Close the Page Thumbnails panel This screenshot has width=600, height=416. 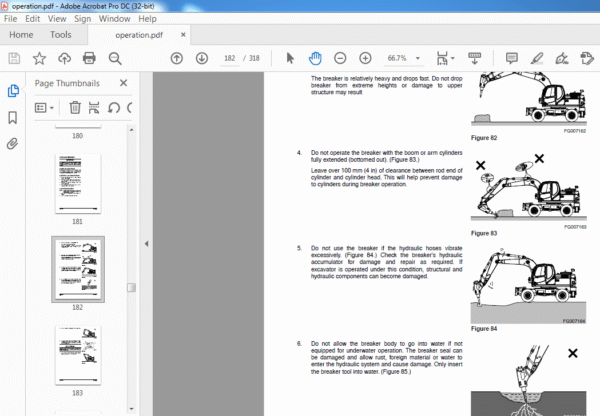[123, 83]
